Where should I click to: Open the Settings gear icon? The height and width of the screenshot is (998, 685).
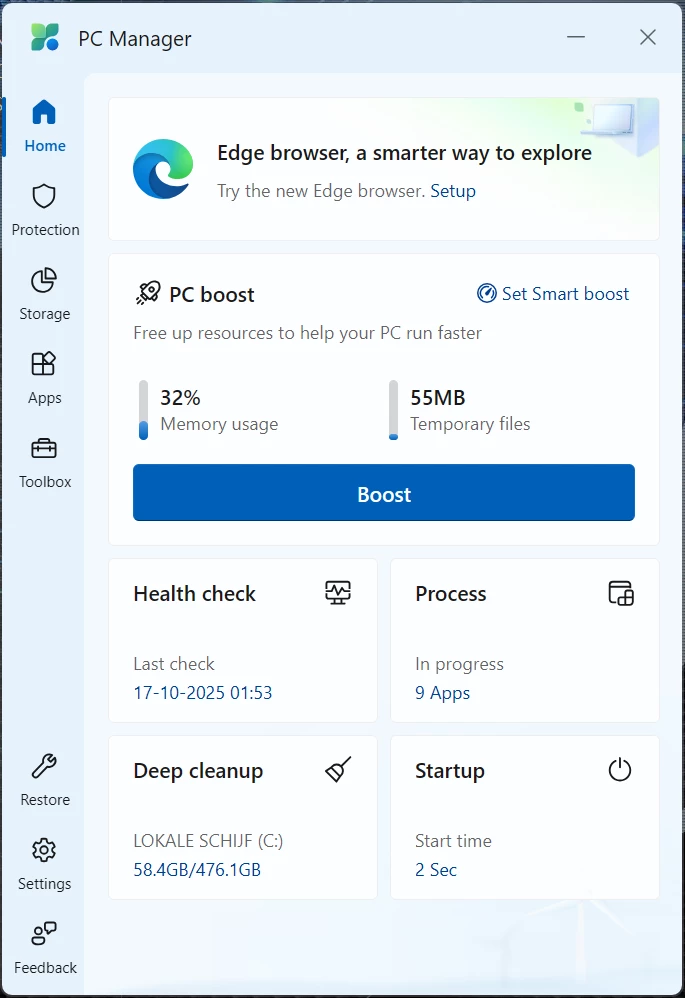[x=44, y=851]
